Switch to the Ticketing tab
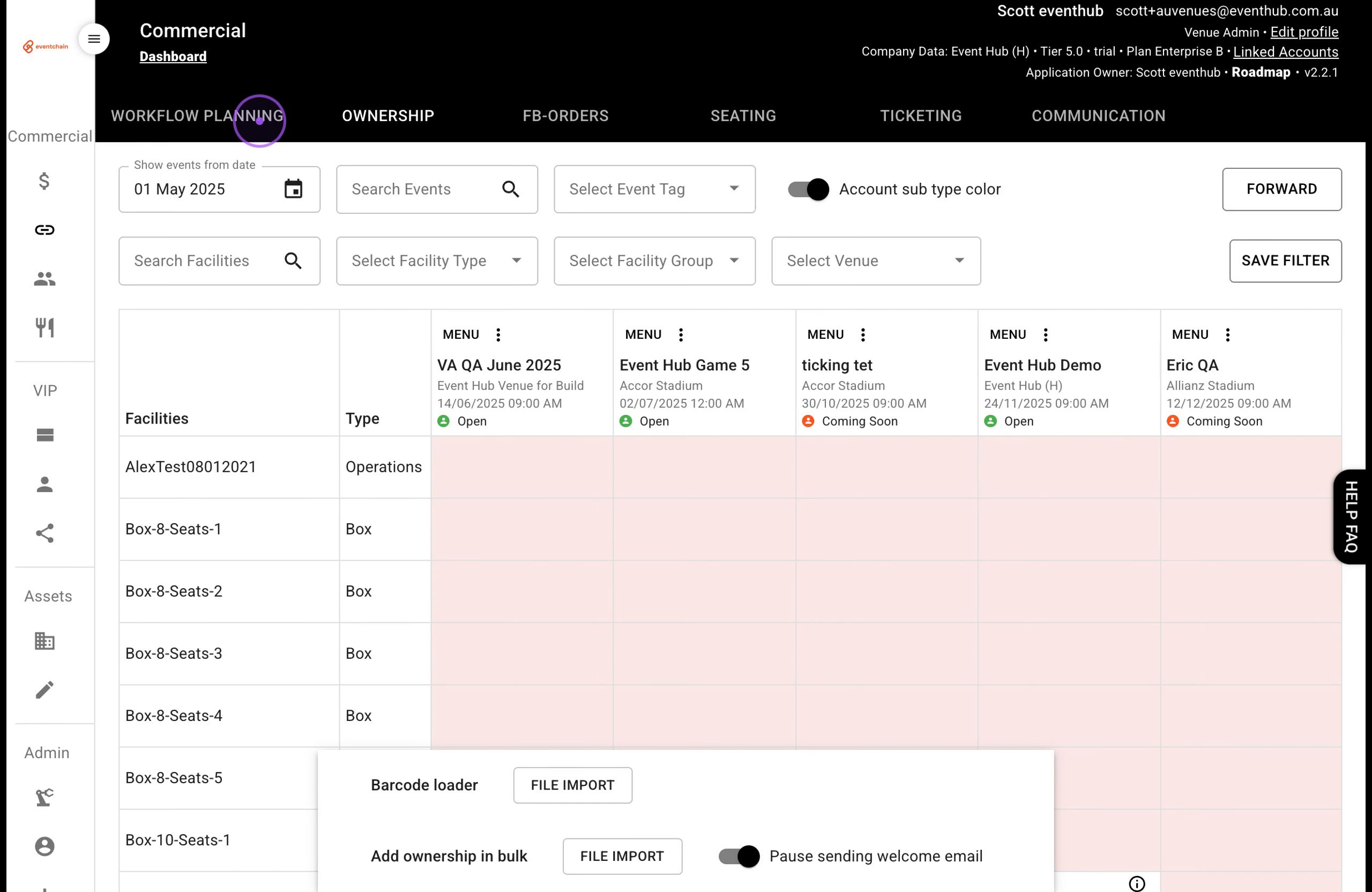1372x892 pixels. (921, 116)
